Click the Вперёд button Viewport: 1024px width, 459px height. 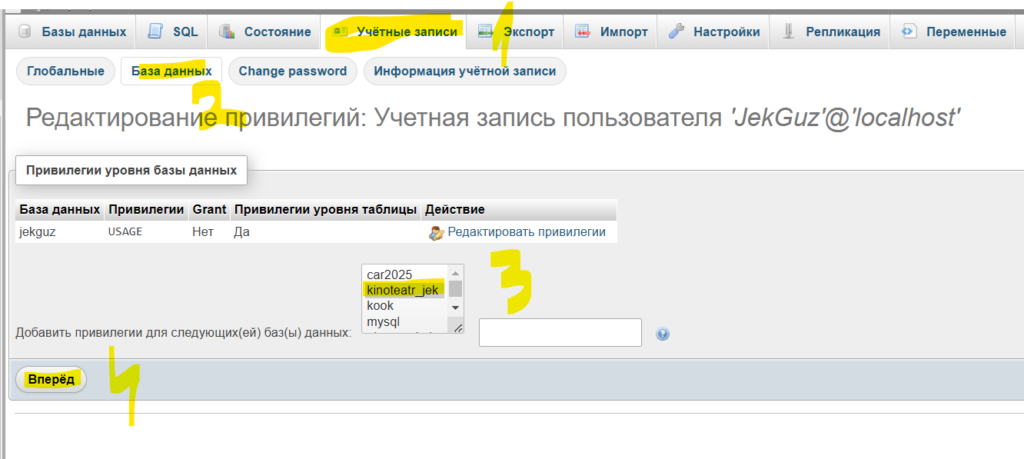[51, 379]
